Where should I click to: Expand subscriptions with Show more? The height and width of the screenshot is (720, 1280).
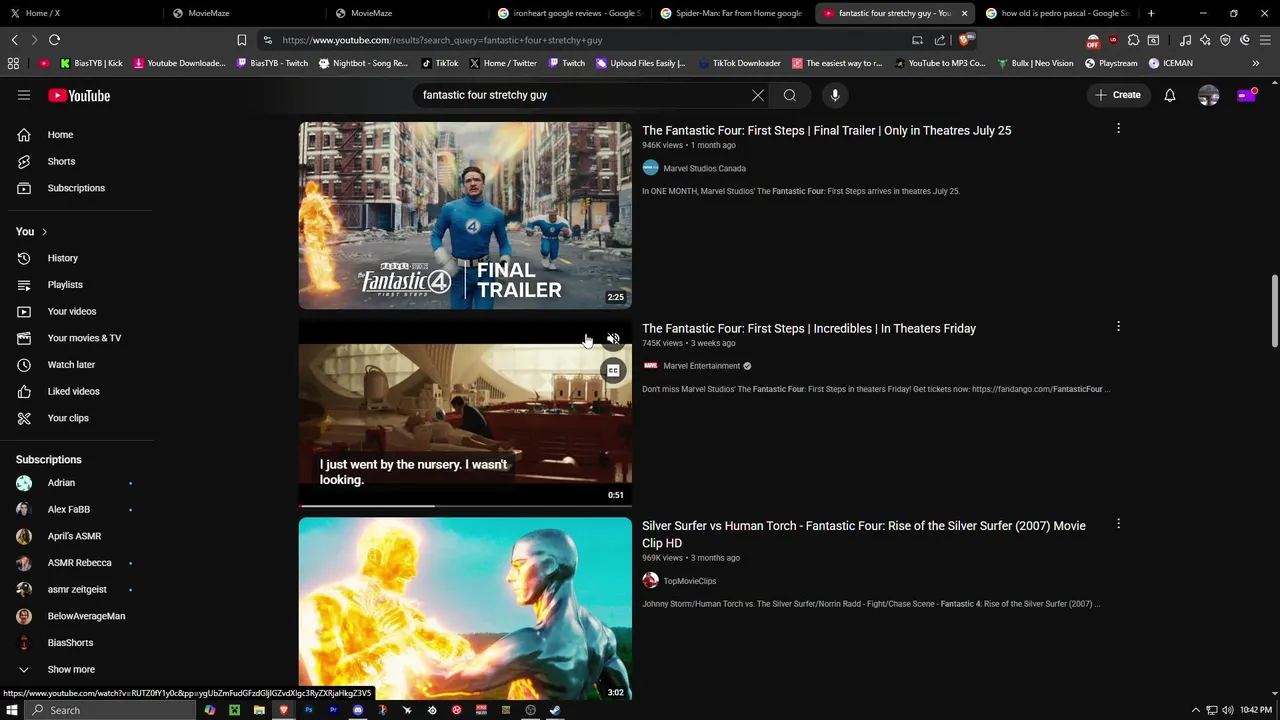click(x=71, y=669)
